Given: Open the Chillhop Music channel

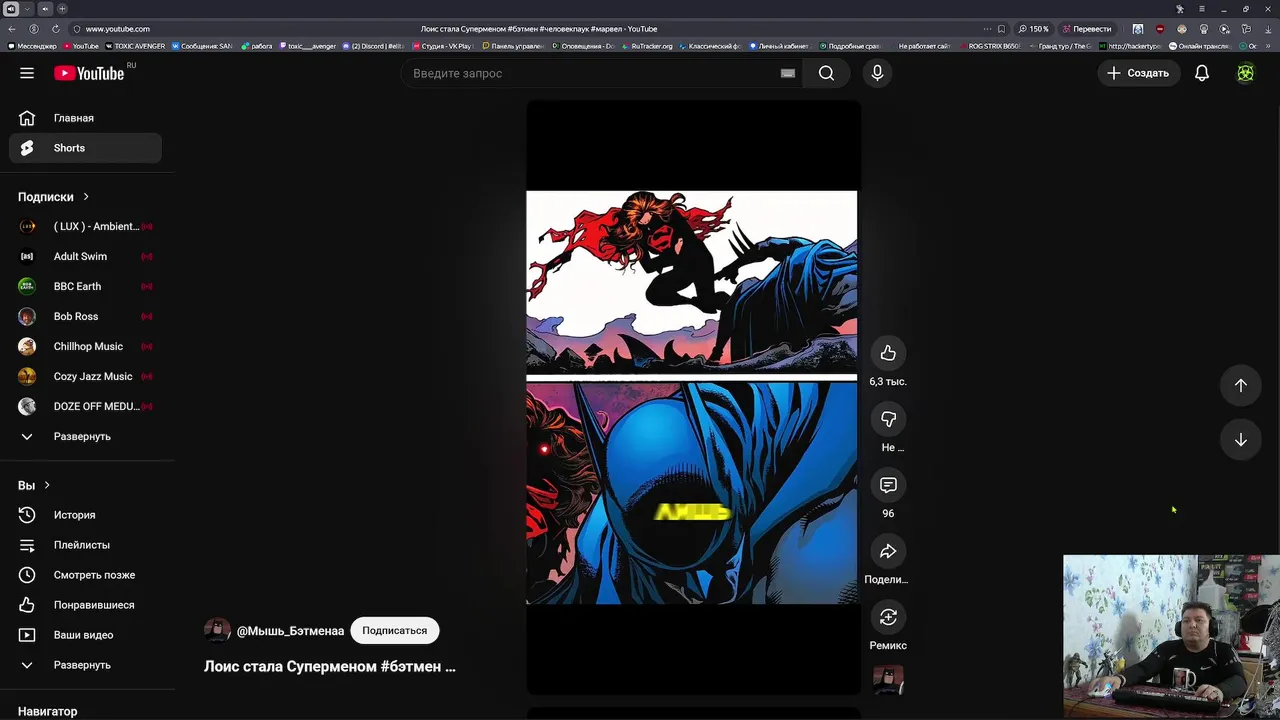Looking at the screenshot, I should (x=86, y=346).
